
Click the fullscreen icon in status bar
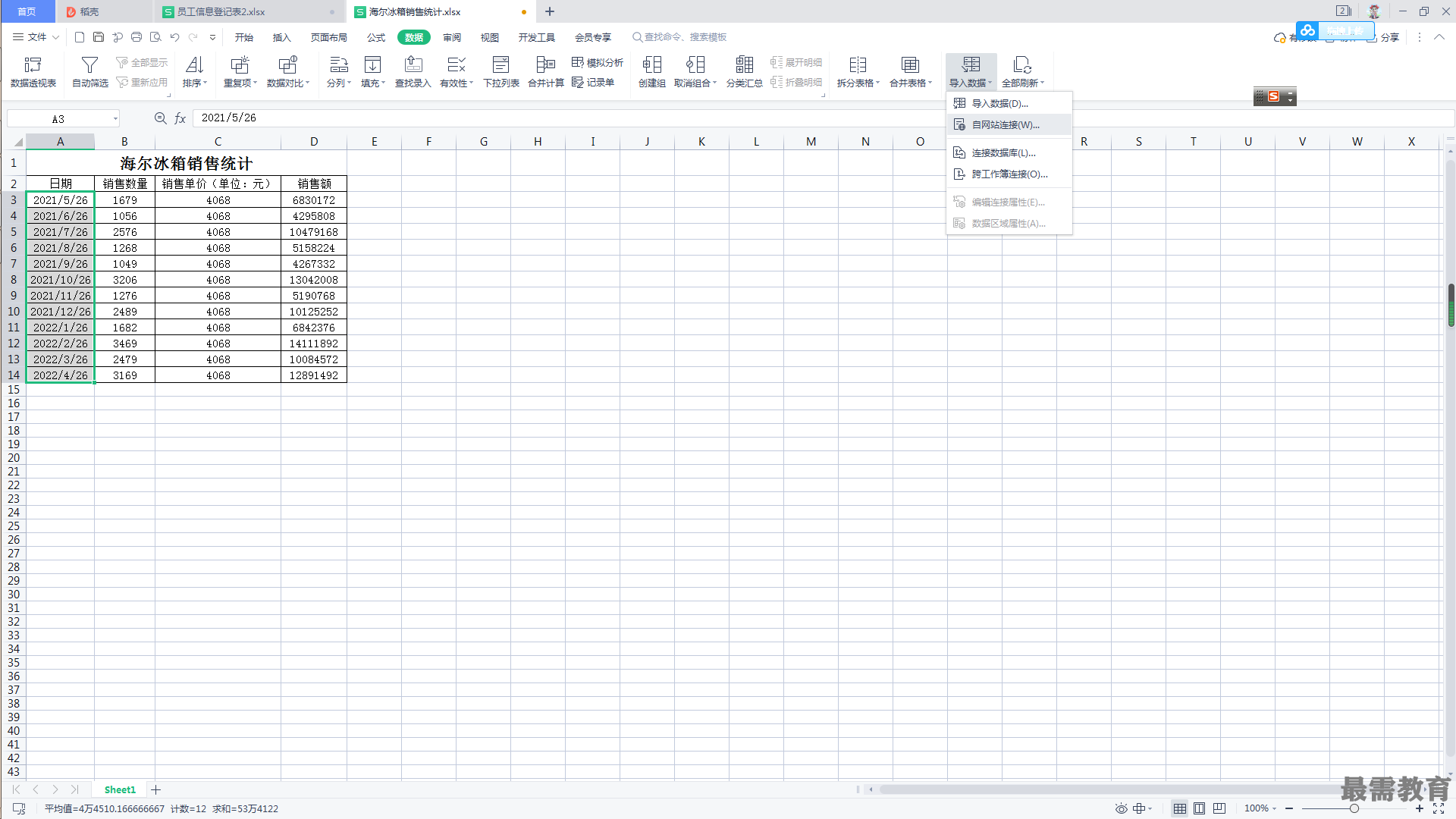point(1439,809)
